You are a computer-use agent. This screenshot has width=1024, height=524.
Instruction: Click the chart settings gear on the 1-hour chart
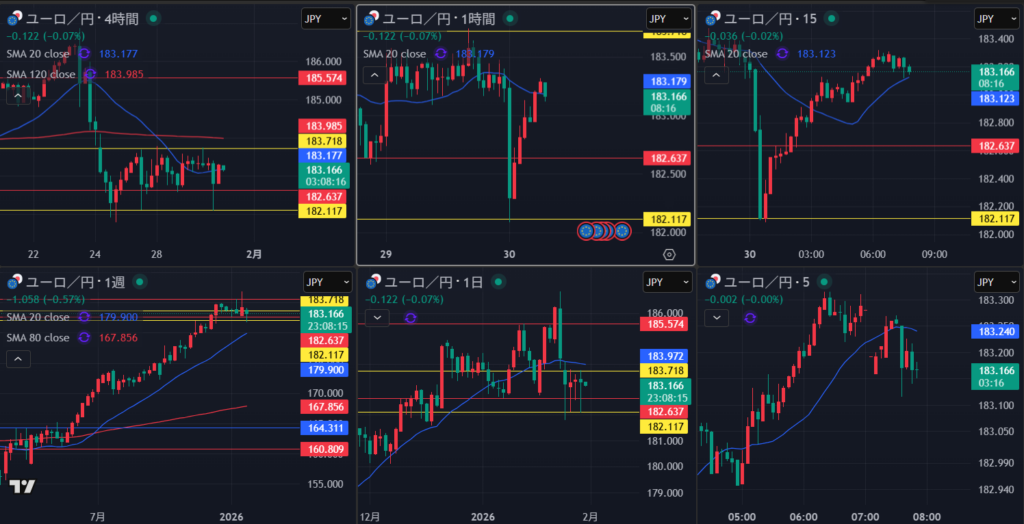[x=669, y=256]
